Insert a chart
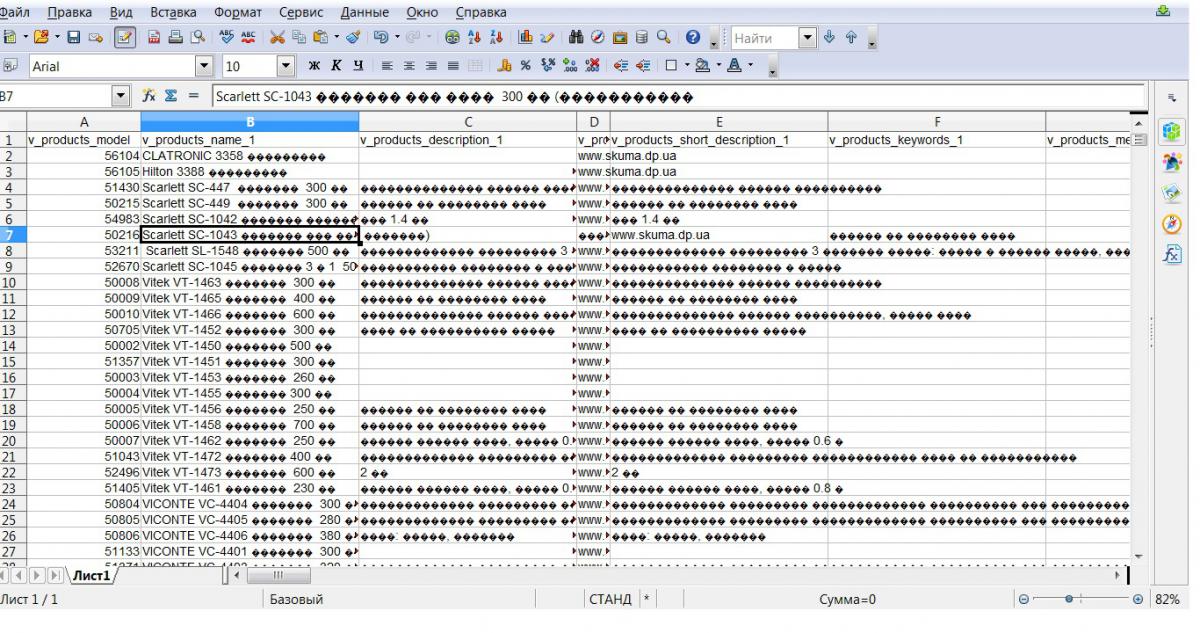 tap(524, 39)
